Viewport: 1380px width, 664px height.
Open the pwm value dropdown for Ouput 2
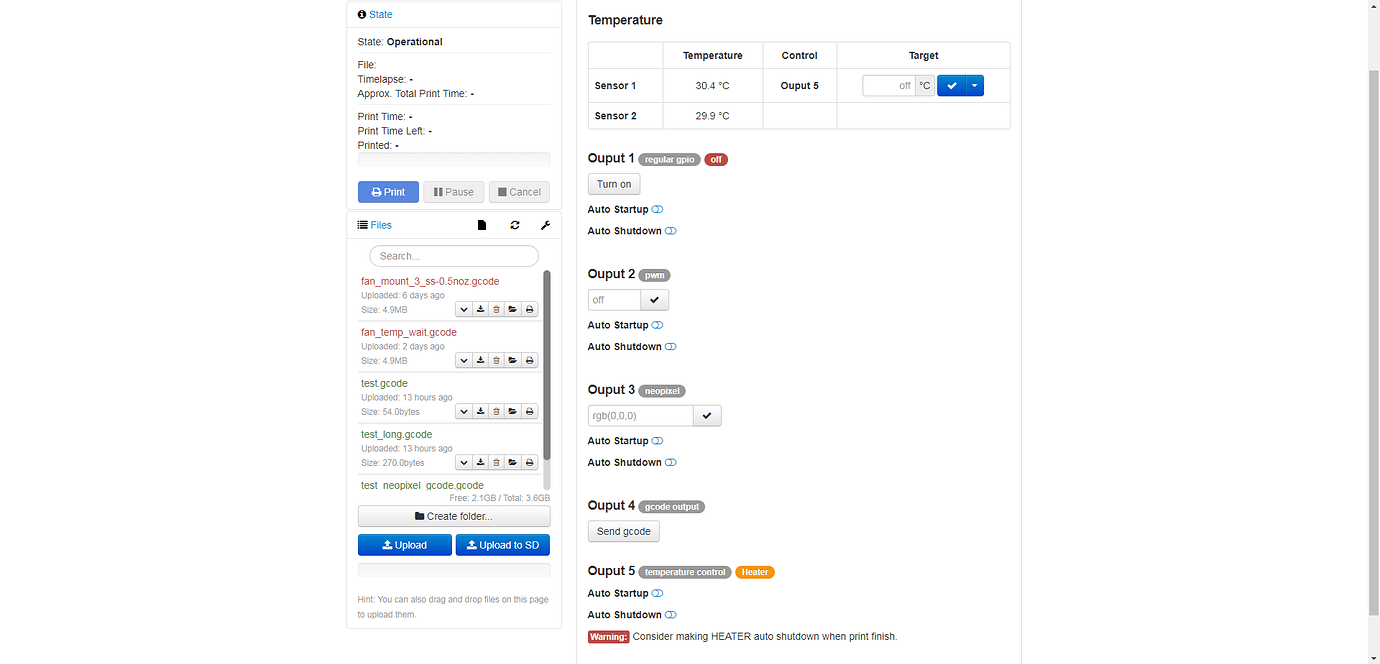pos(654,299)
